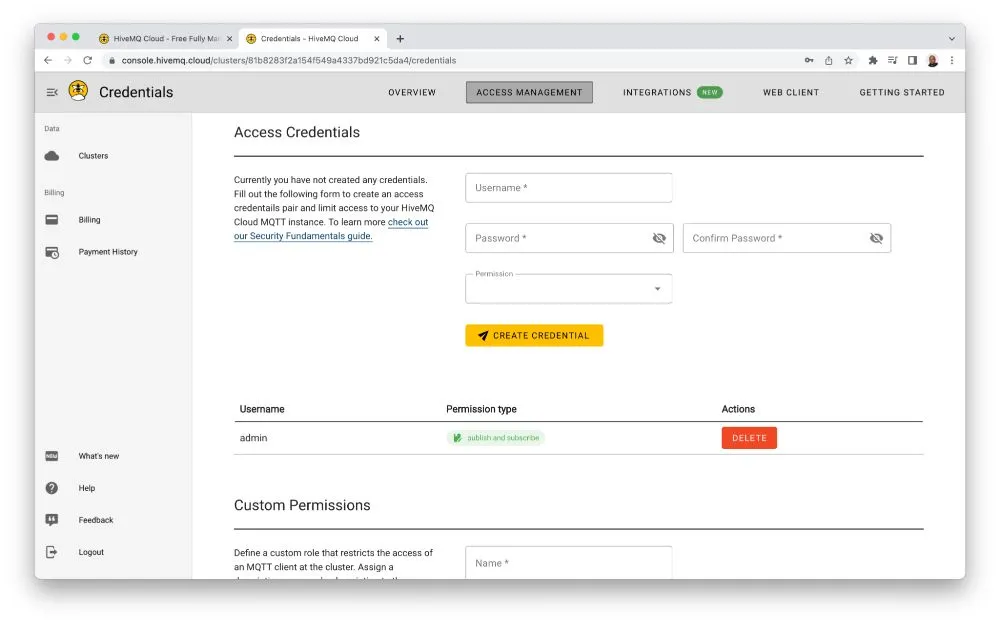
Task: Delete the admin credential
Action: coord(749,438)
